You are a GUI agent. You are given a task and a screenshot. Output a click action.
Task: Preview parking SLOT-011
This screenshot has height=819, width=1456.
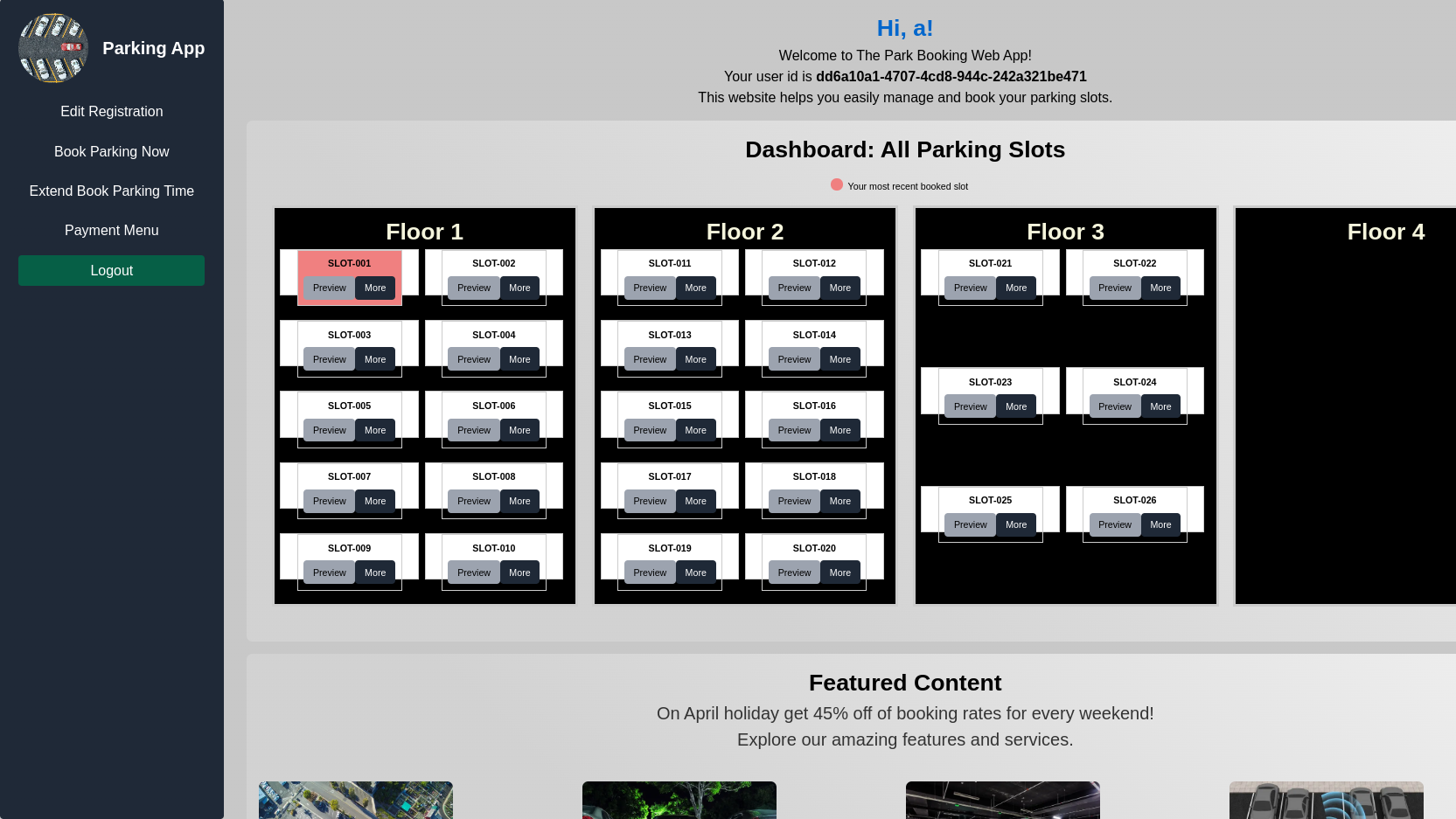[650, 288]
